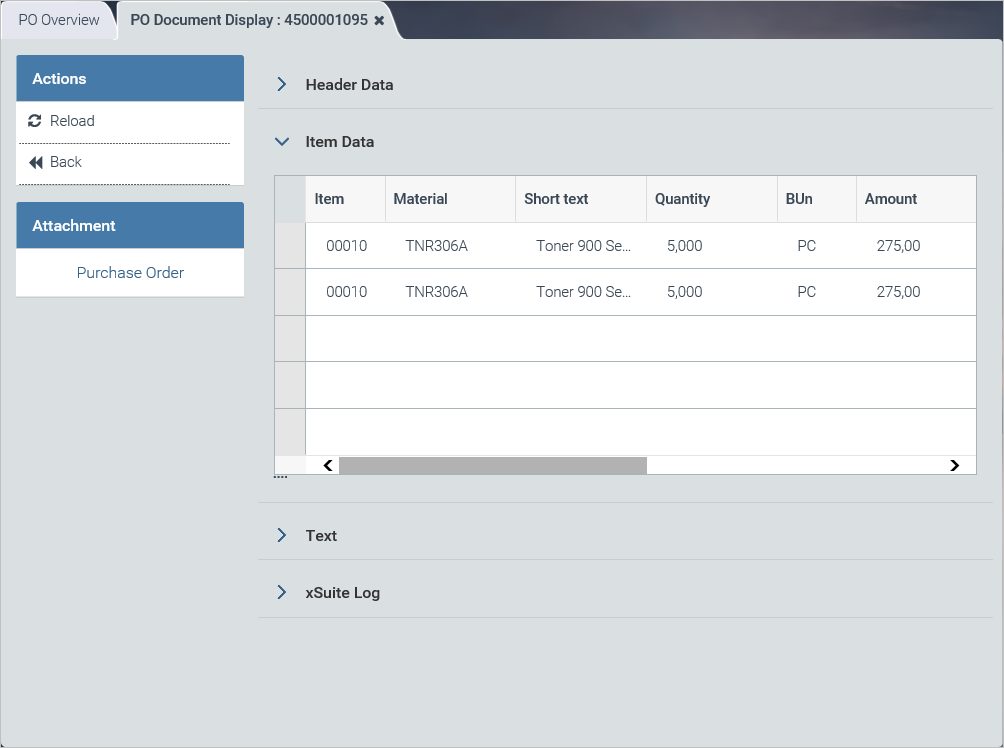The image size is (1004, 748).
Task: Click the Back double-arrow icon
Action: pos(35,162)
